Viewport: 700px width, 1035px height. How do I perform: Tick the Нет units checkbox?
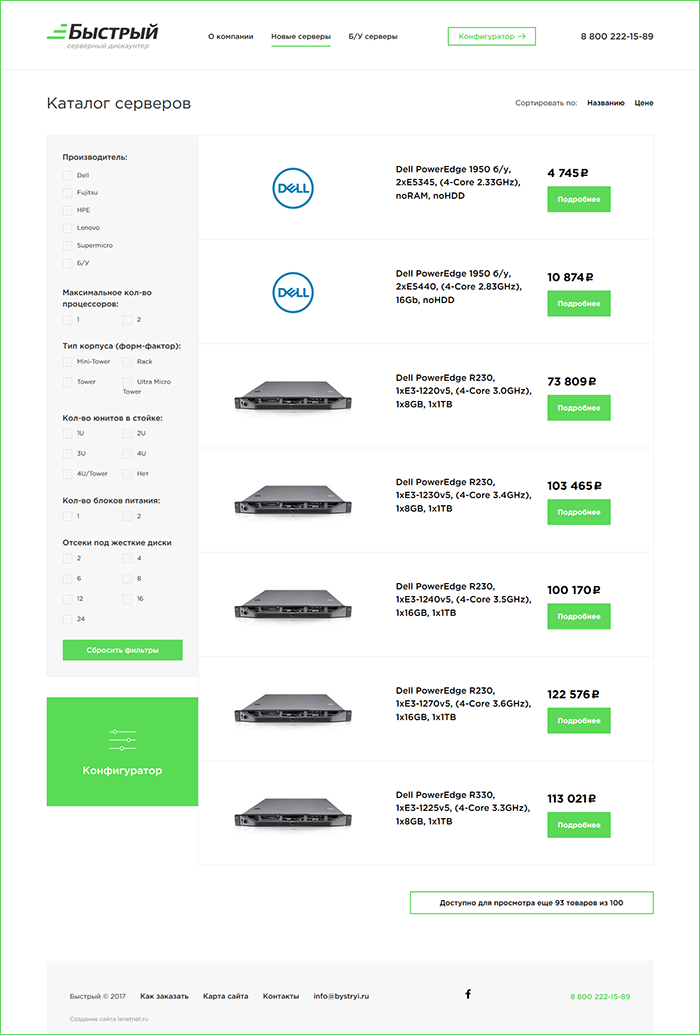click(x=127, y=474)
